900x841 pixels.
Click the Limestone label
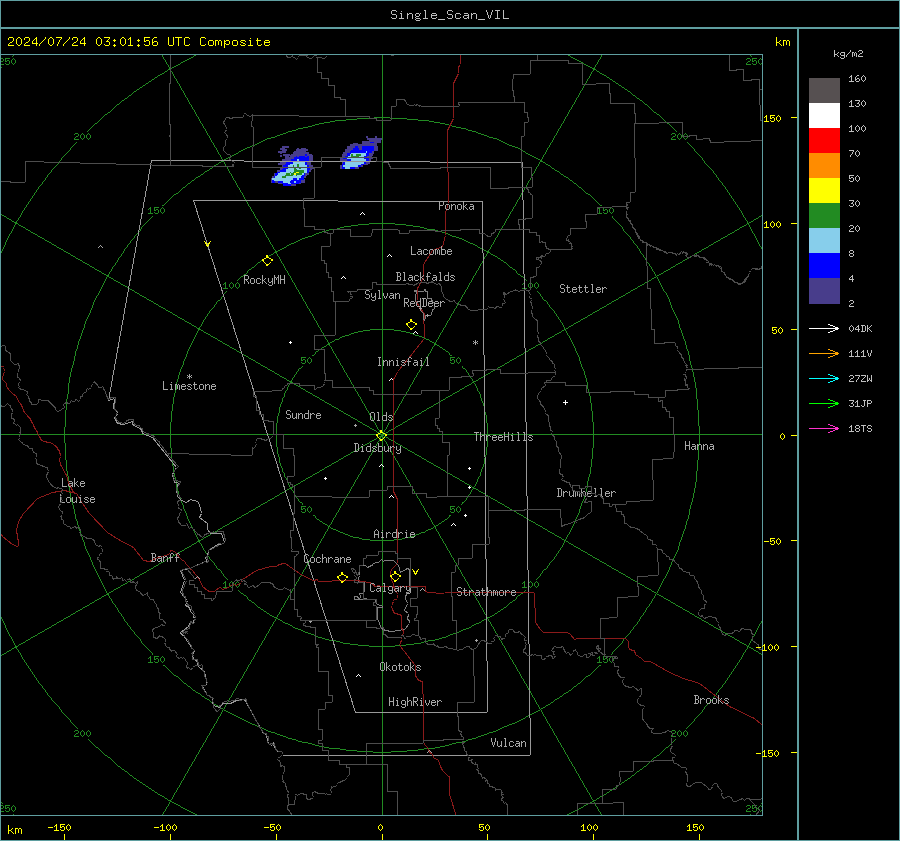pos(189,386)
